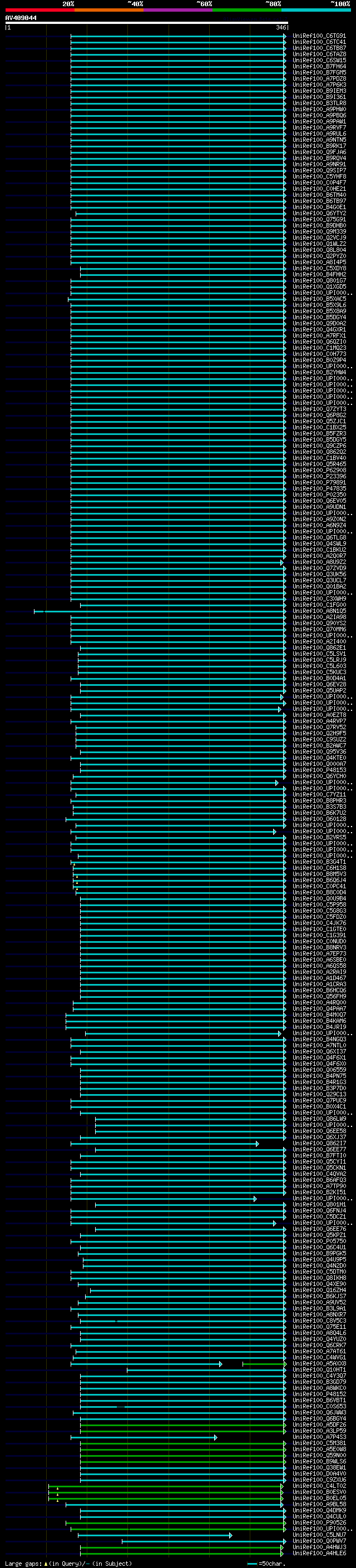
Task: Select the UniRef100_Q2VCJ9 row label
Action: click(x=319, y=238)
